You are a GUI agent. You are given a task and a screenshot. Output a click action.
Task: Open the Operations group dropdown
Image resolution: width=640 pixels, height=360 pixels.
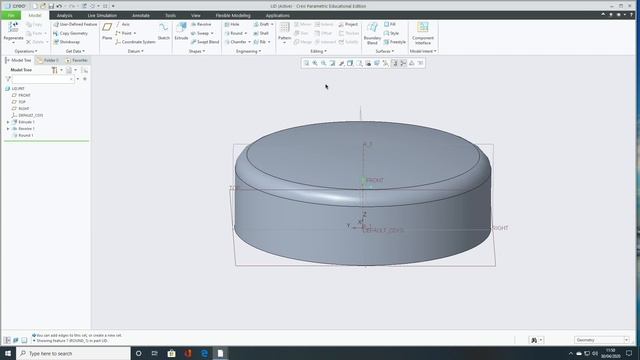[x=26, y=51]
